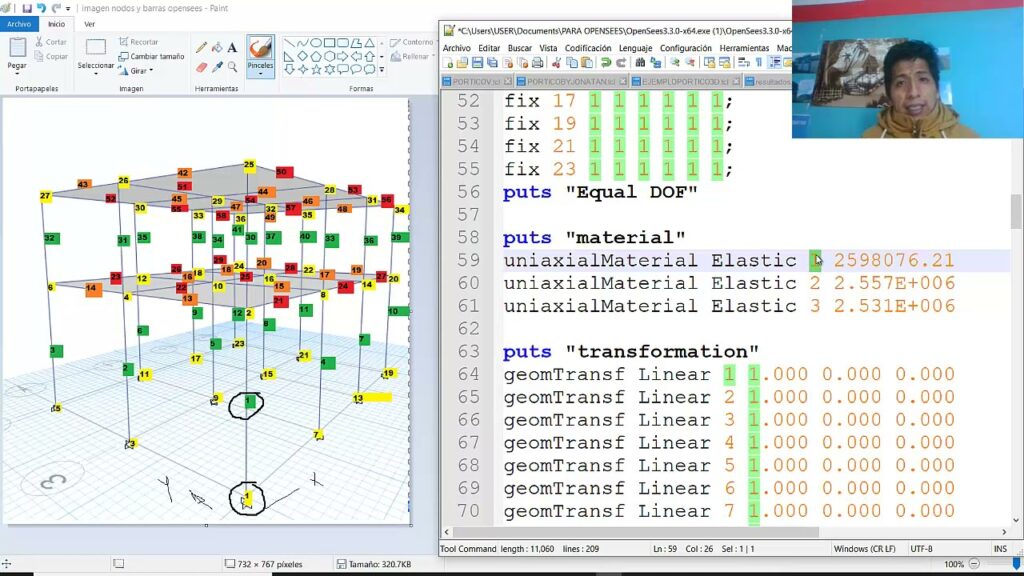
Task: Open Find using the binoculars icon
Action: 640,62
